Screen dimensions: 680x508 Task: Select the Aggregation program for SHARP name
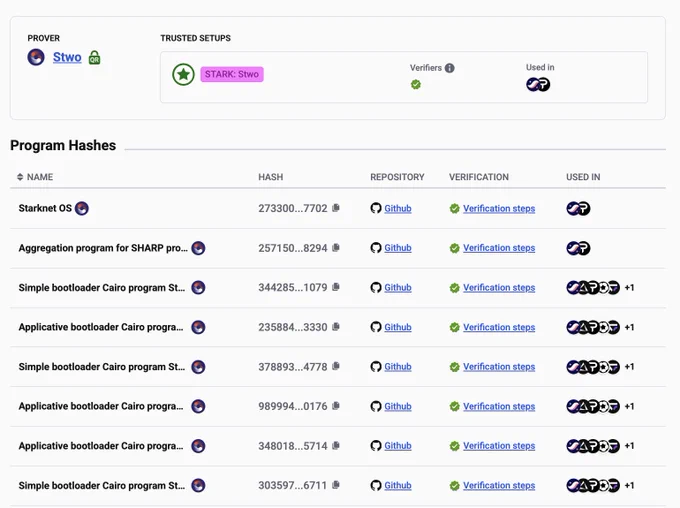point(103,248)
